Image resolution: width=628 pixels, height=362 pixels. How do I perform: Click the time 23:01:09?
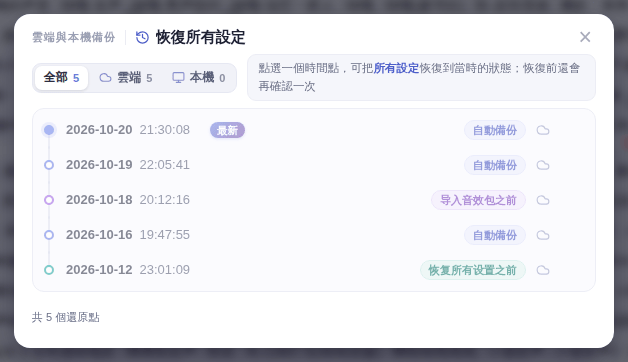click(165, 270)
